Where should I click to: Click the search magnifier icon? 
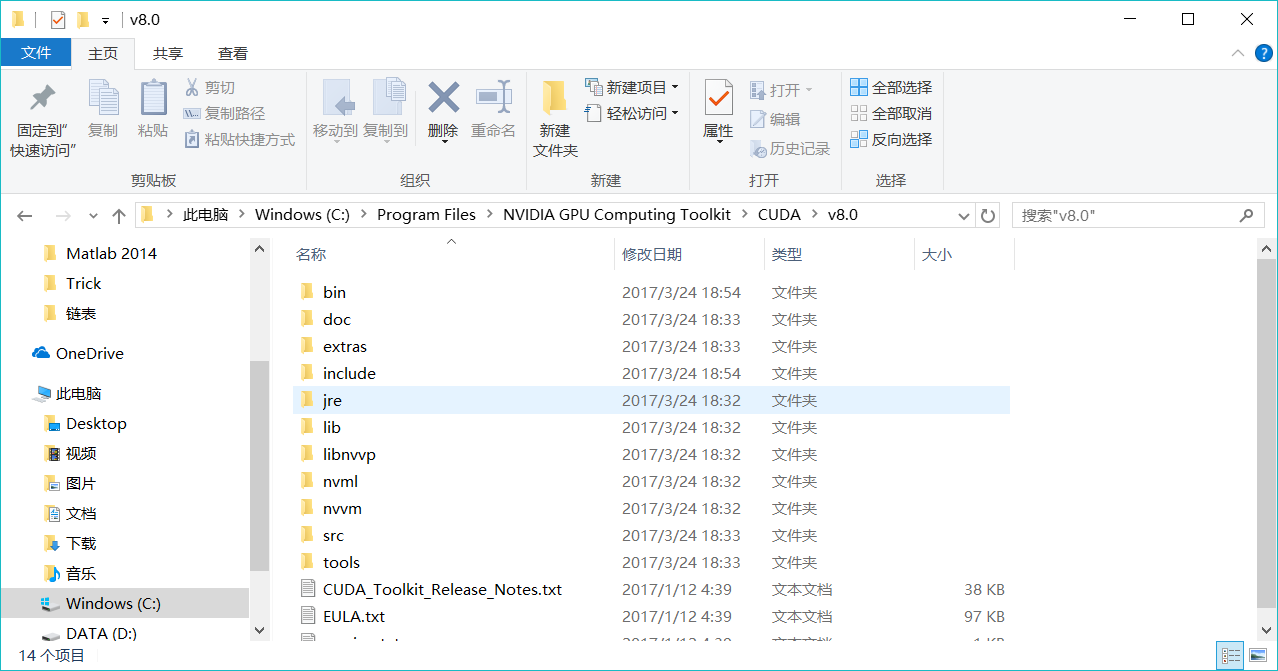click(1246, 215)
